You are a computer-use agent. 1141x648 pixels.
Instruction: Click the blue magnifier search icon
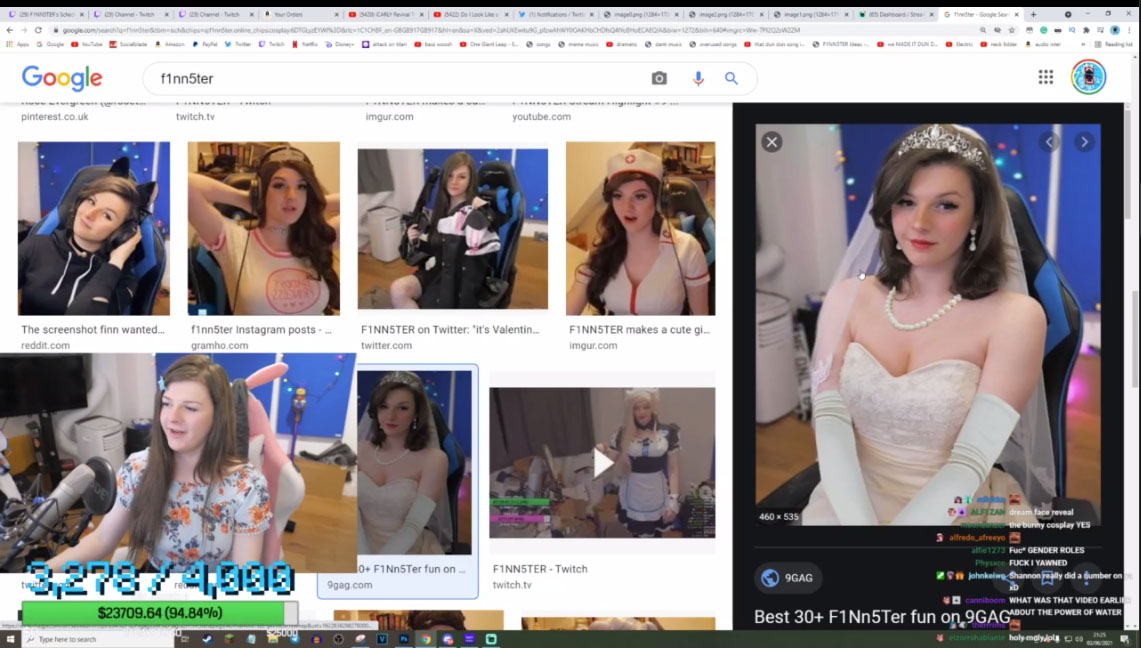pos(731,79)
